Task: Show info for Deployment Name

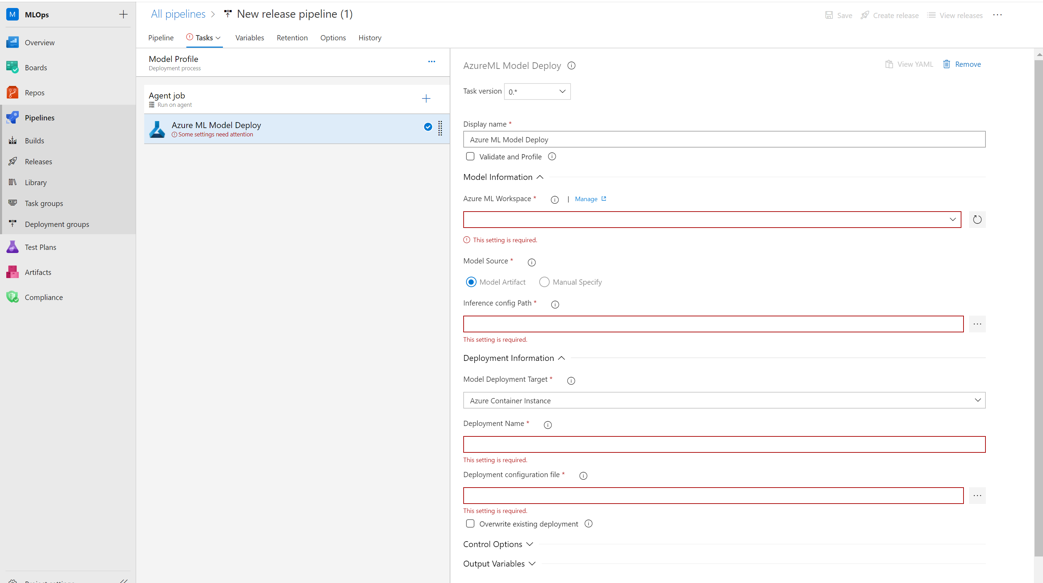Action: click(x=547, y=425)
